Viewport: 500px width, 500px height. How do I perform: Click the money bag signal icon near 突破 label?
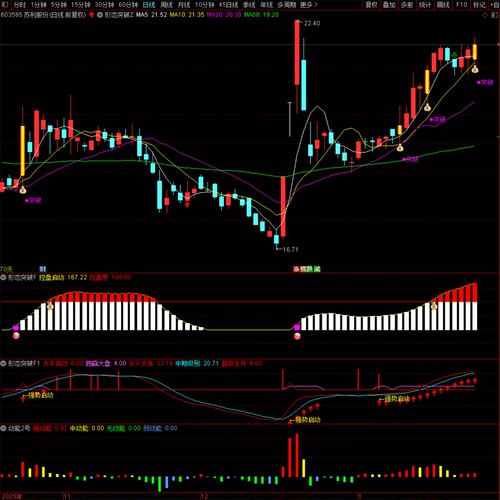pyautogui.click(x=23, y=190)
